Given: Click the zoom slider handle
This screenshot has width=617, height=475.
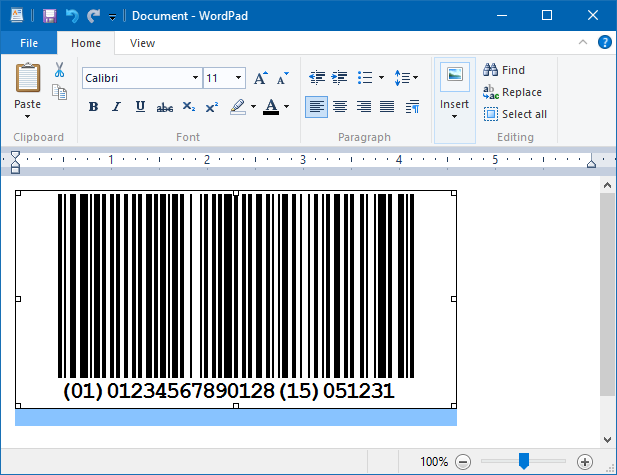Looking at the screenshot, I should pos(524,461).
